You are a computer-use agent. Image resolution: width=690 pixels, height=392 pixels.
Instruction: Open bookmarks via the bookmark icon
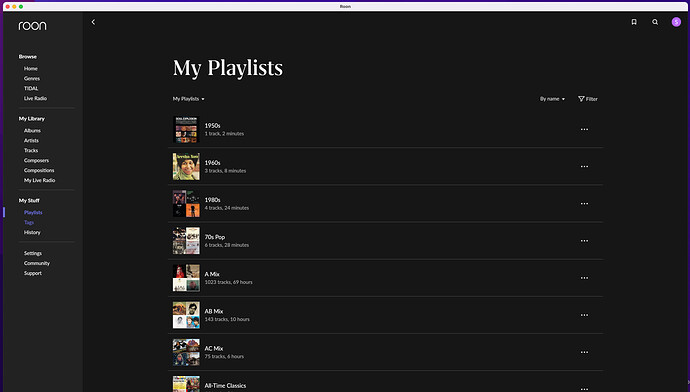pyautogui.click(x=634, y=22)
